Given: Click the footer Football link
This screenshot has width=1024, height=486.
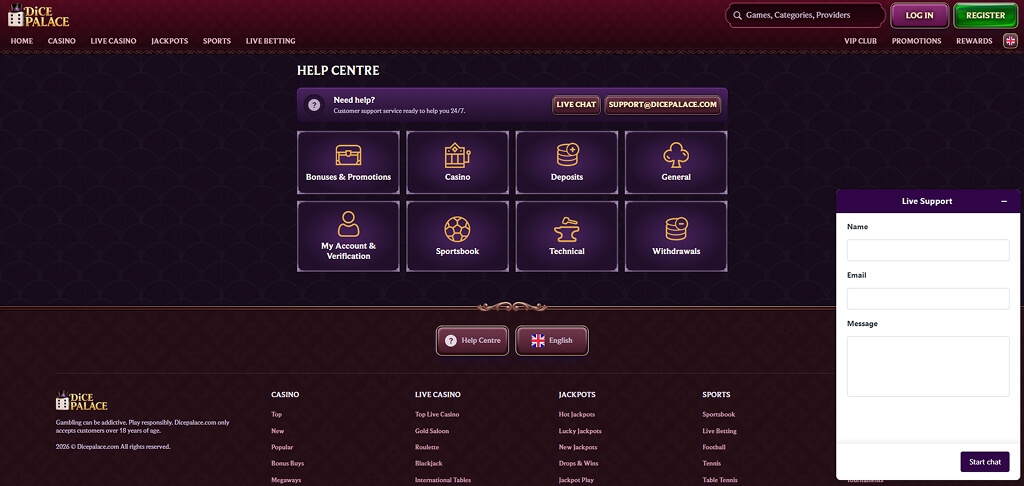Looking at the screenshot, I should (x=714, y=447).
